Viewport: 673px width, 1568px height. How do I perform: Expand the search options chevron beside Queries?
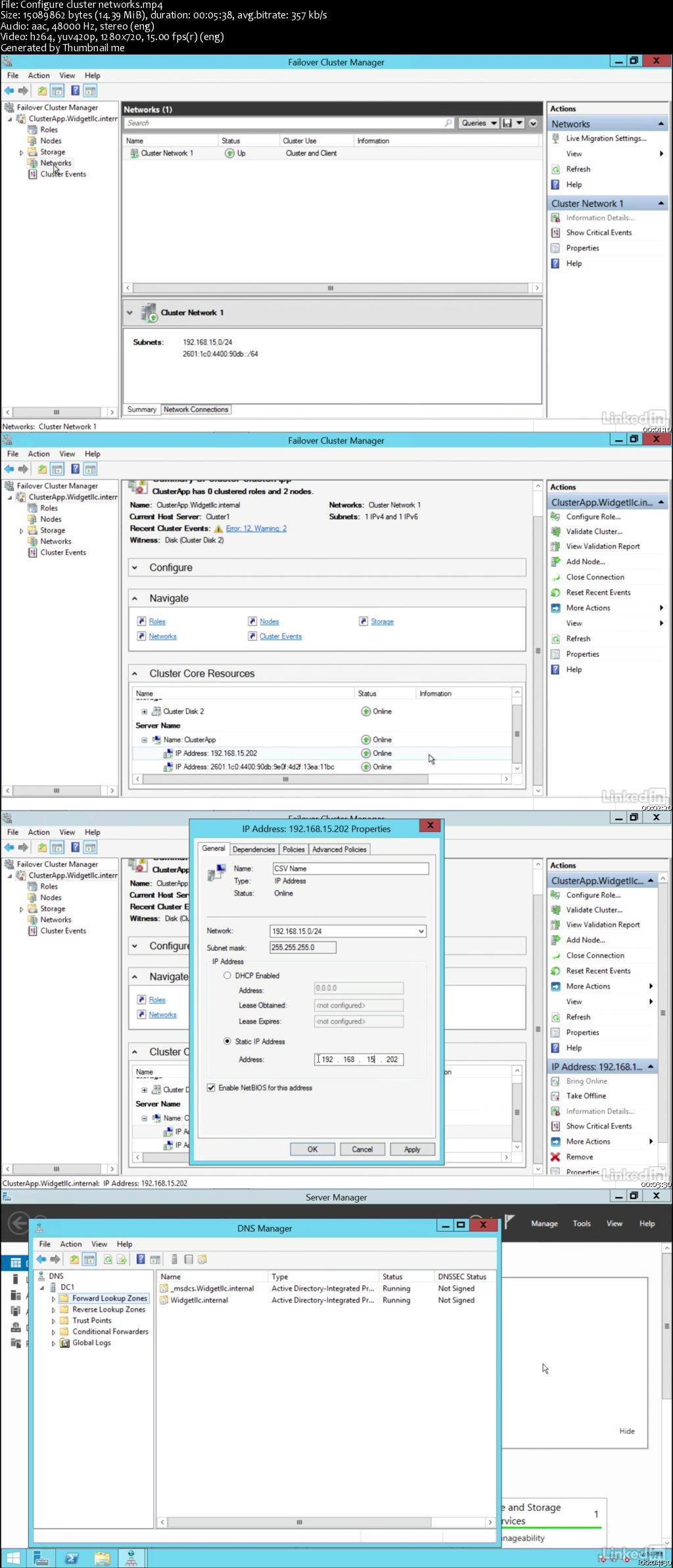[x=533, y=123]
